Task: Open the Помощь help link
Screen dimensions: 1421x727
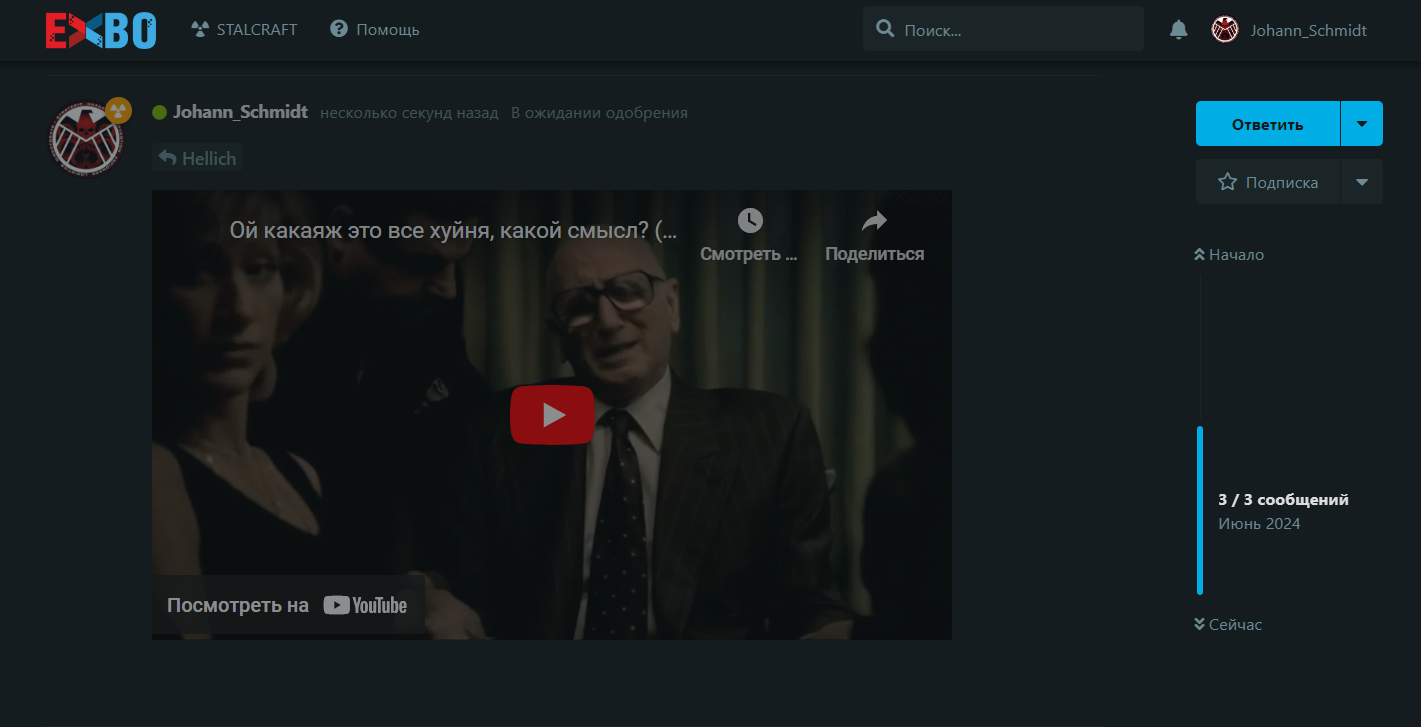Action: [375, 29]
